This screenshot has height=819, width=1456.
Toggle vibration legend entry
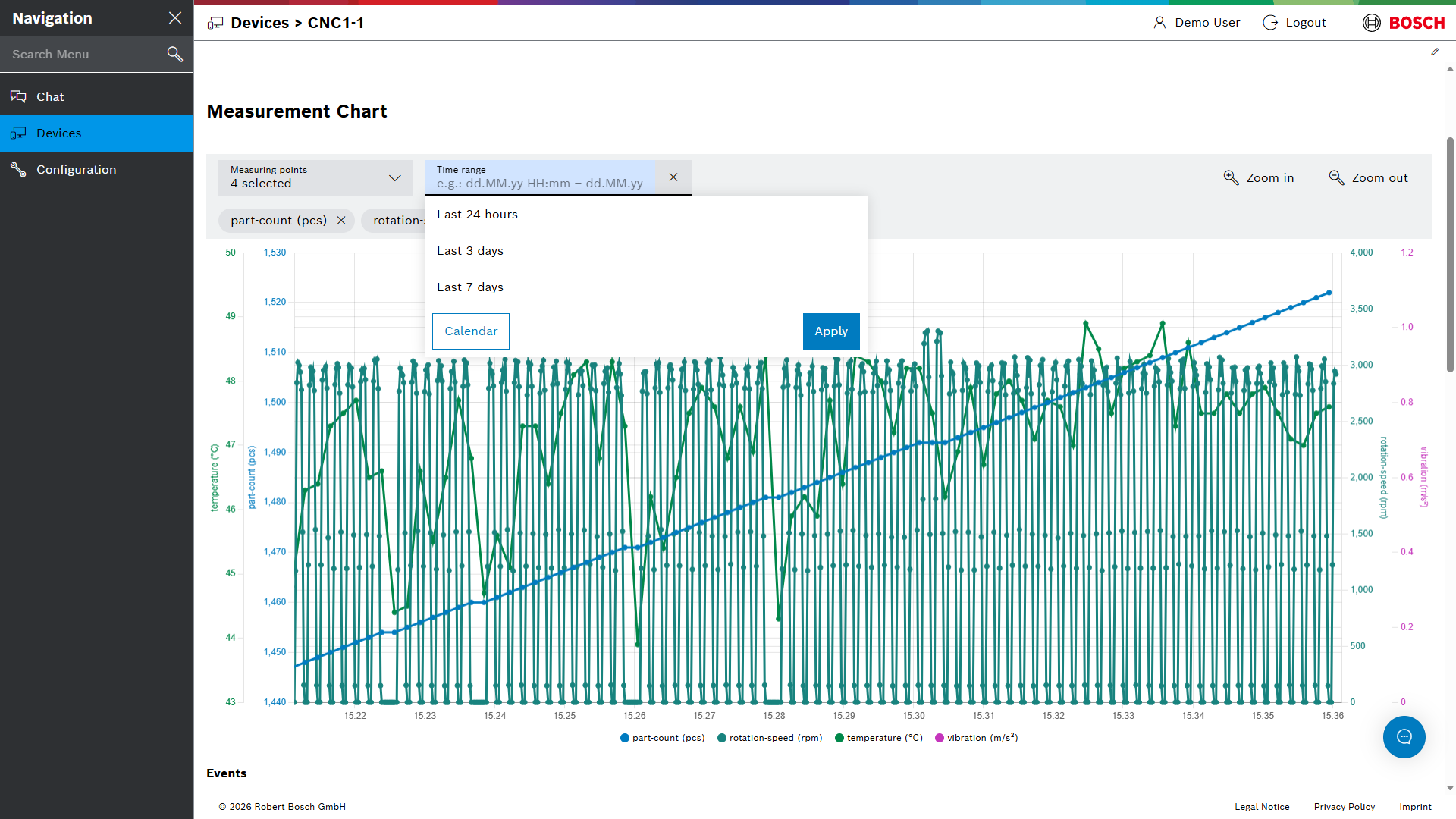[977, 738]
